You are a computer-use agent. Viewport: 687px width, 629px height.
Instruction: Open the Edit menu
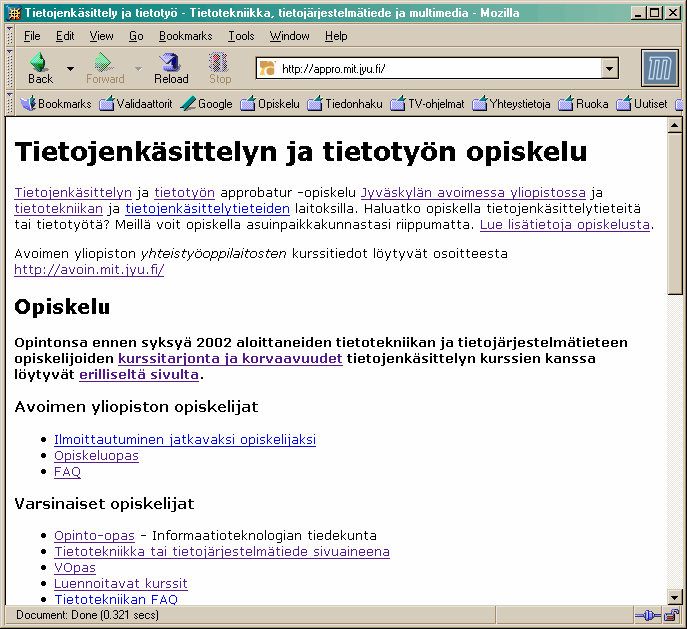(x=65, y=36)
